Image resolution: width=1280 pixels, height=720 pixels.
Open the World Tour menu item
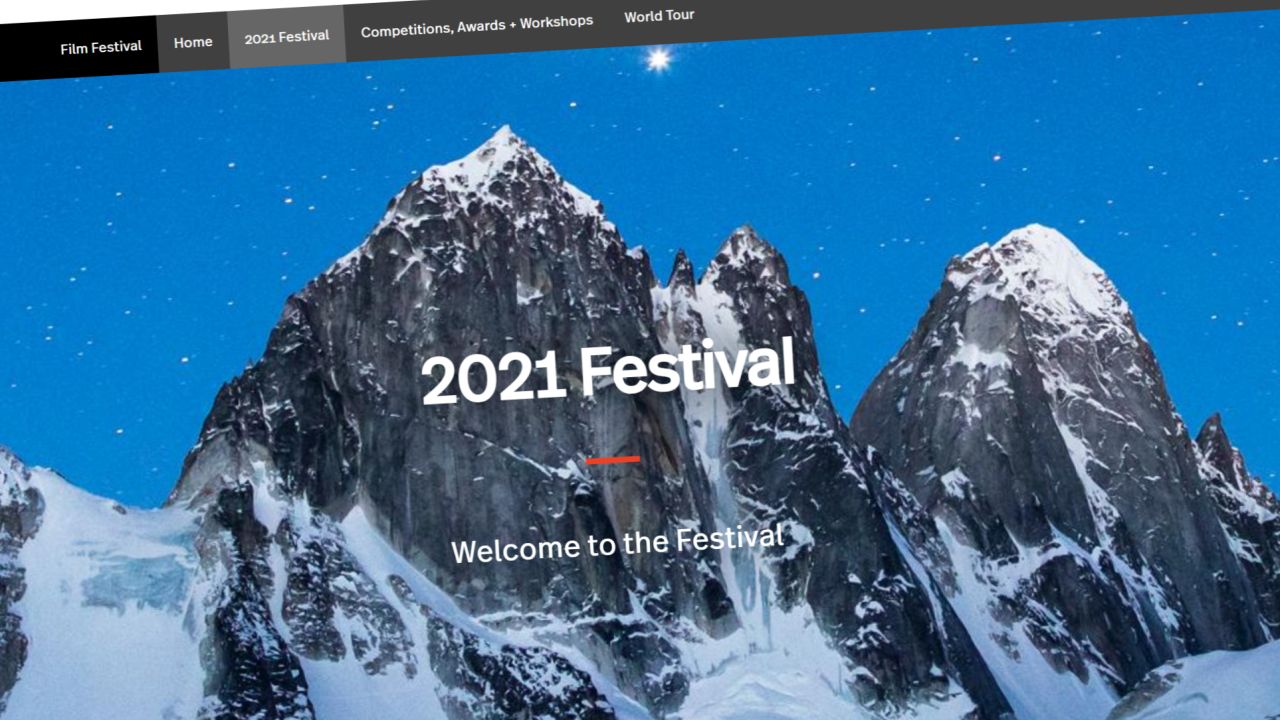(659, 16)
